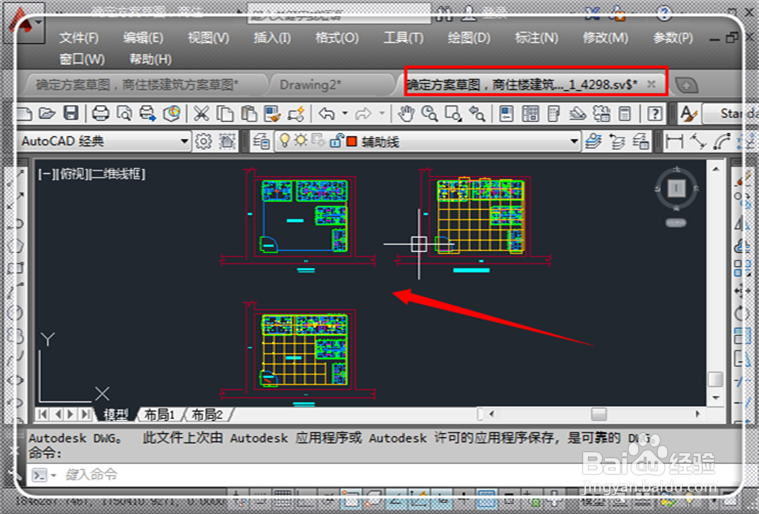
Task: Open the Properties palette icon
Action: point(506,114)
